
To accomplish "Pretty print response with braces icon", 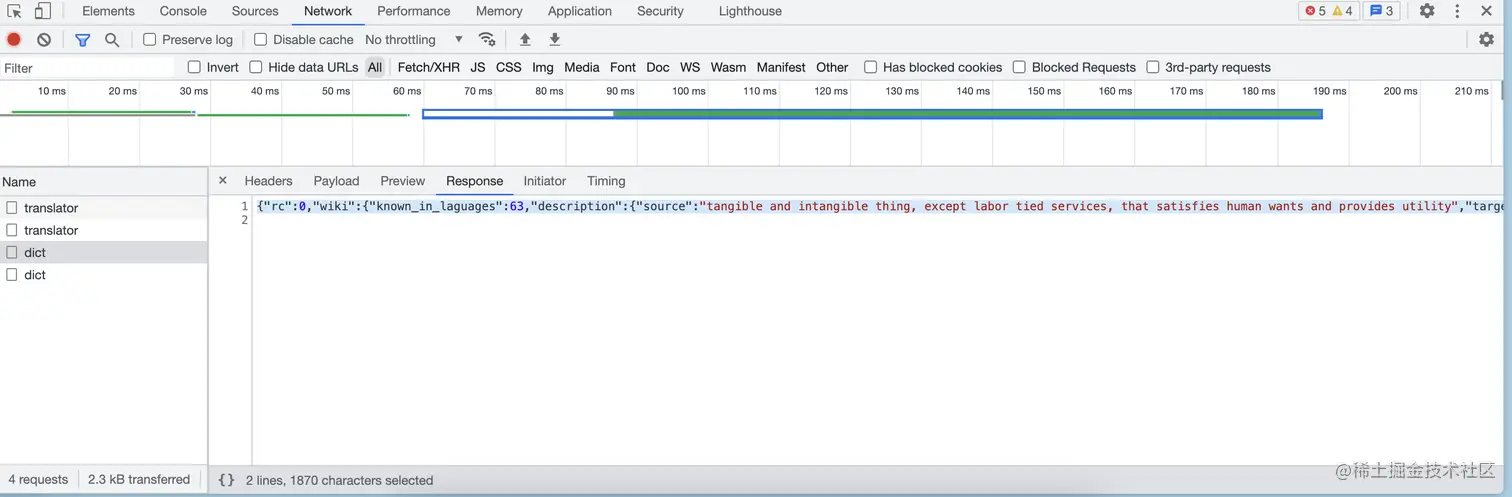I will point(226,480).
